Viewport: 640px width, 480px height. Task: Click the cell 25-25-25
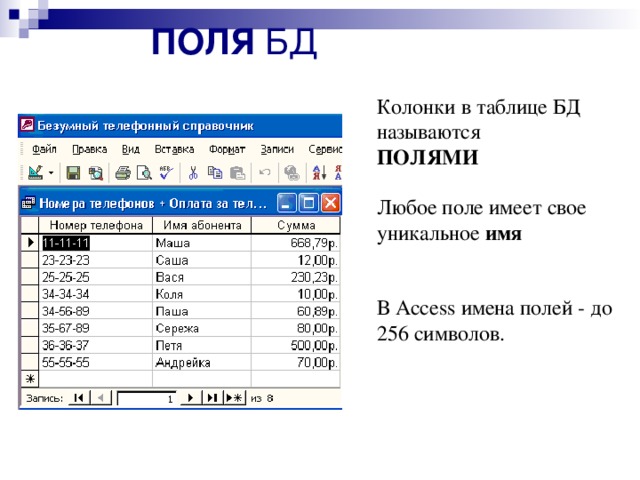pyautogui.click(x=96, y=277)
